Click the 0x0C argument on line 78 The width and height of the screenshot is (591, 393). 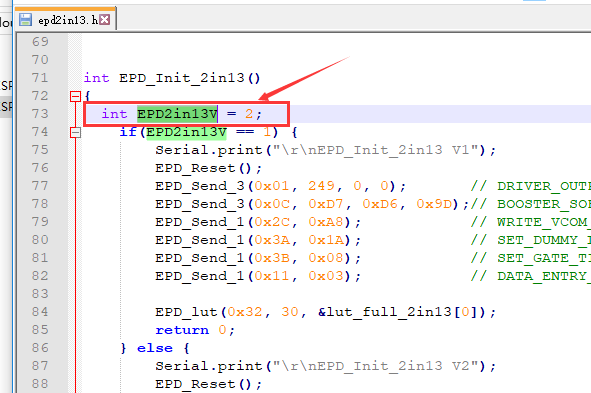click(x=272, y=204)
